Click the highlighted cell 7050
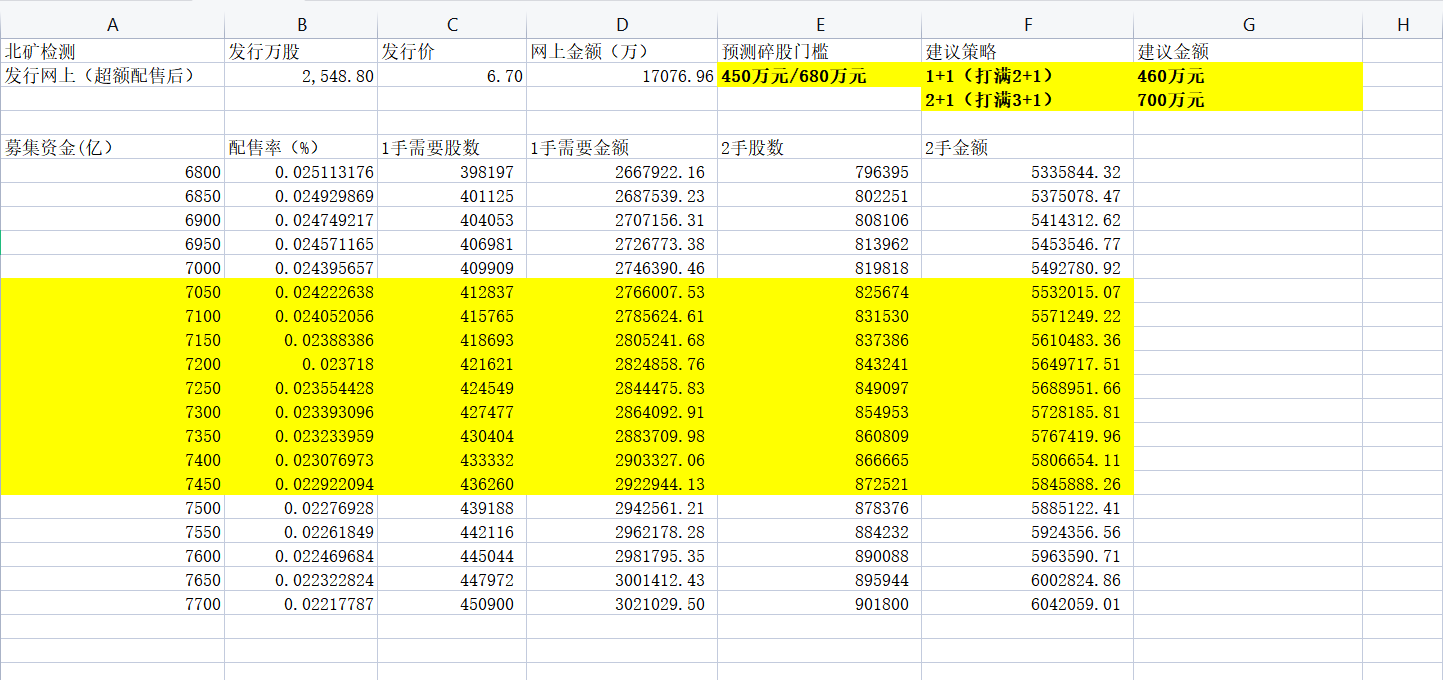 click(112, 292)
